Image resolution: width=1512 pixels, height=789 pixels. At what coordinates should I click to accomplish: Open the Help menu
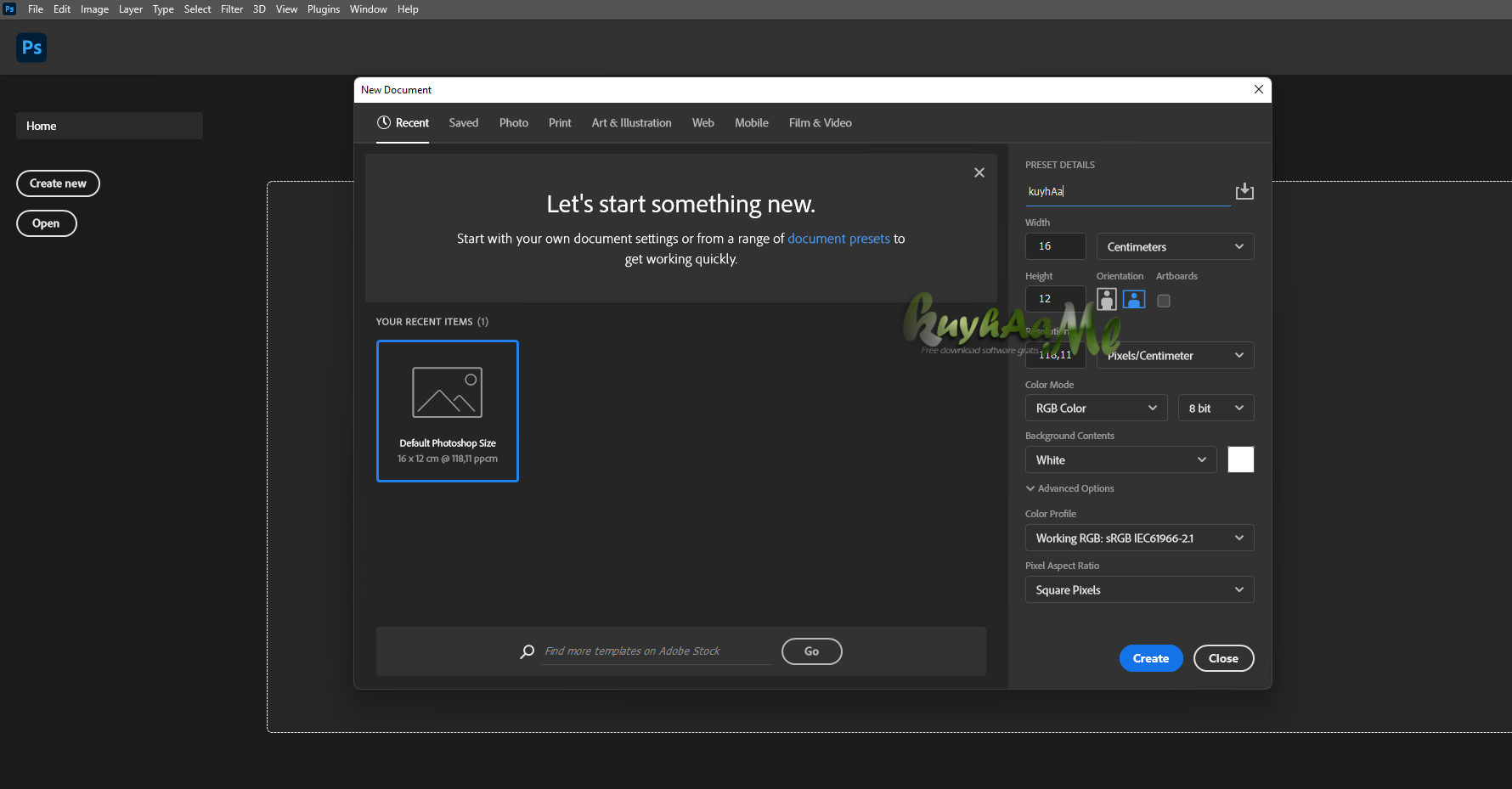tap(408, 9)
